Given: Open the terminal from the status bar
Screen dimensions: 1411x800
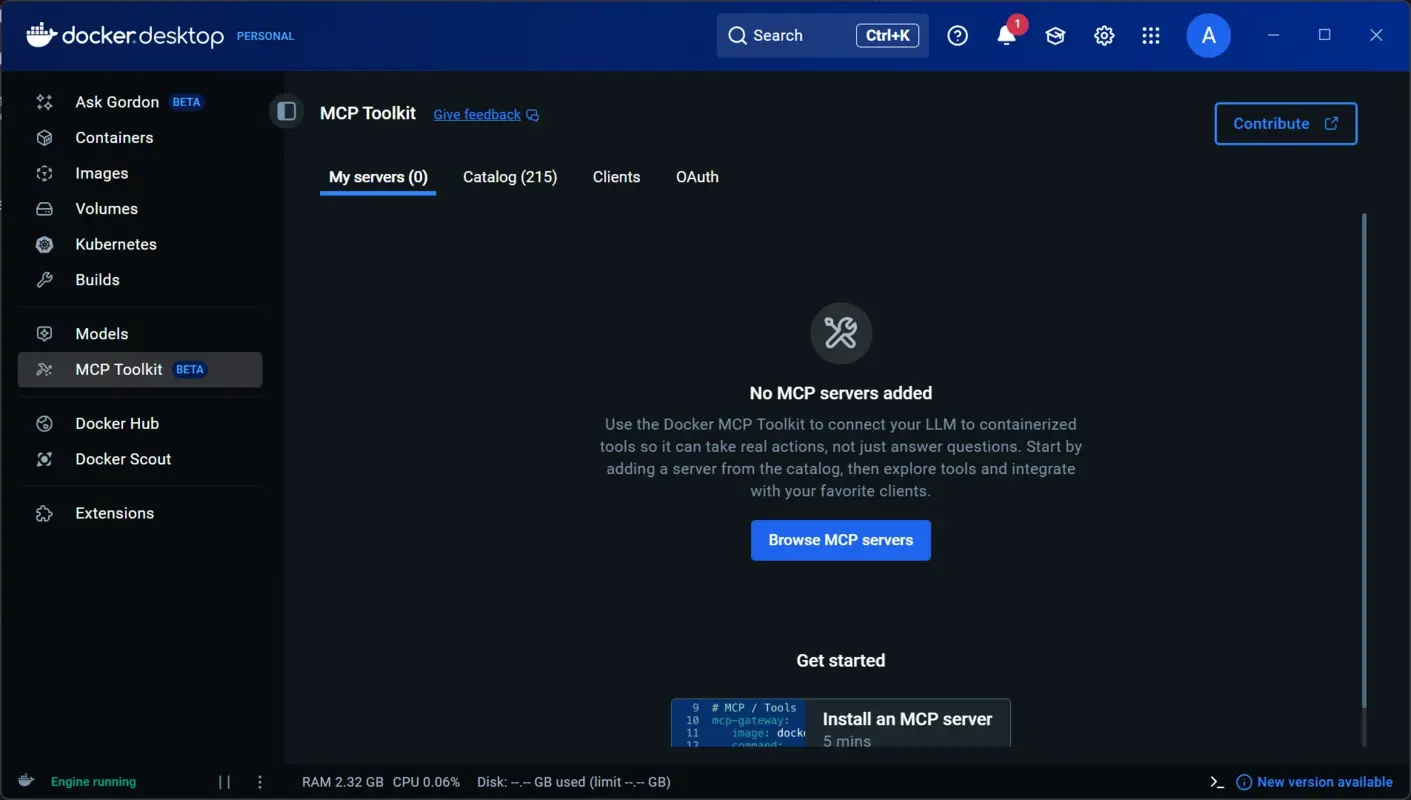Looking at the screenshot, I should [1216, 781].
